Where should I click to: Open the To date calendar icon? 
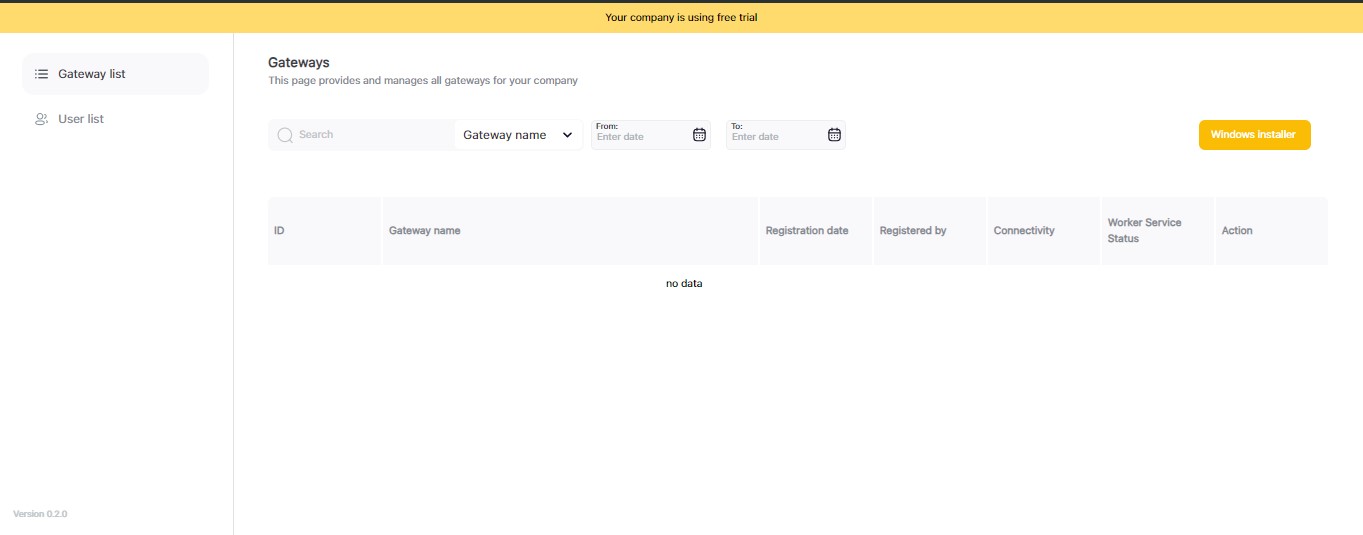click(834, 135)
